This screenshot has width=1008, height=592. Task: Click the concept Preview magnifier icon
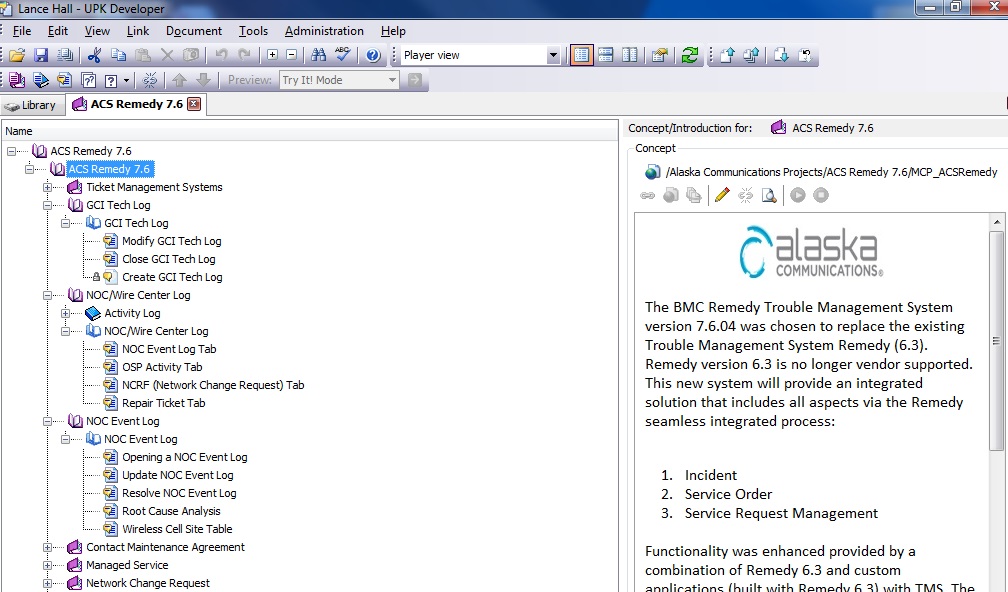769,195
